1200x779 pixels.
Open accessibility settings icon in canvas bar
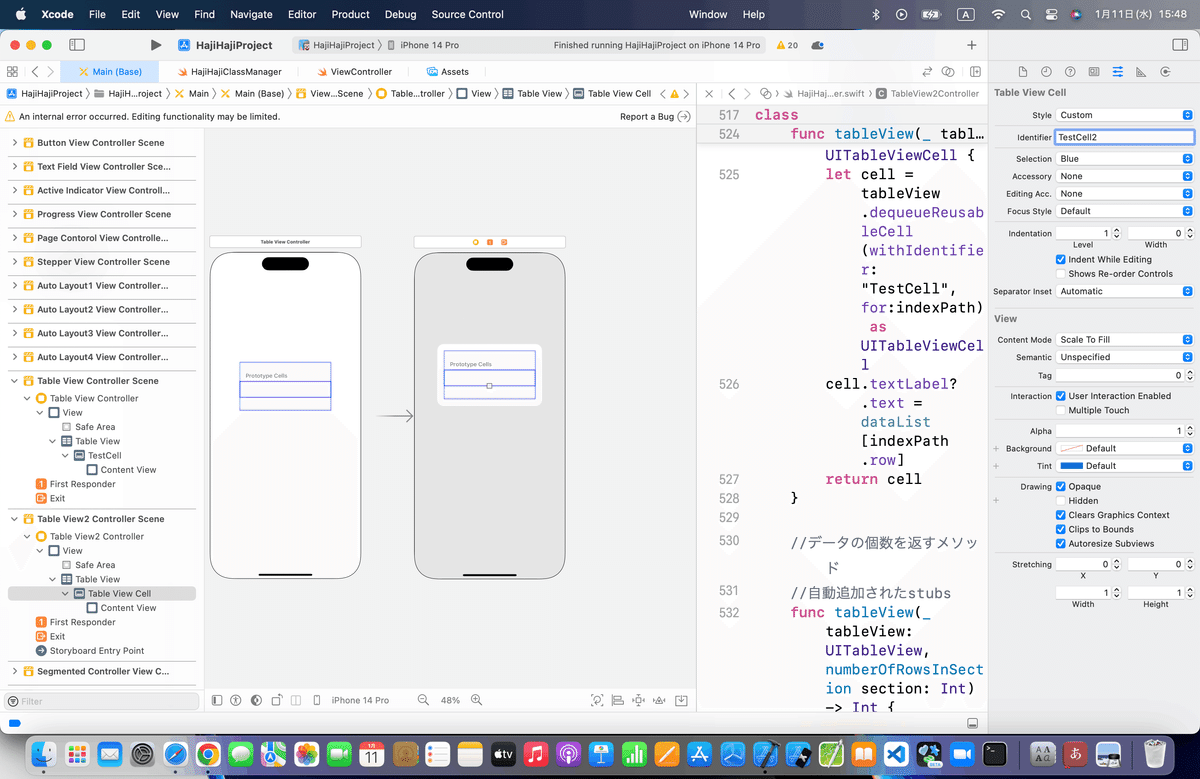pyautogui.click(x=236, y=700)
